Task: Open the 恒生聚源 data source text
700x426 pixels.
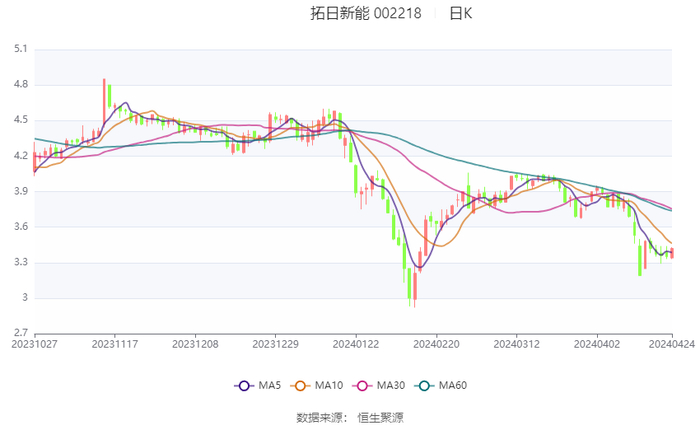Action: tap(381, 417)
